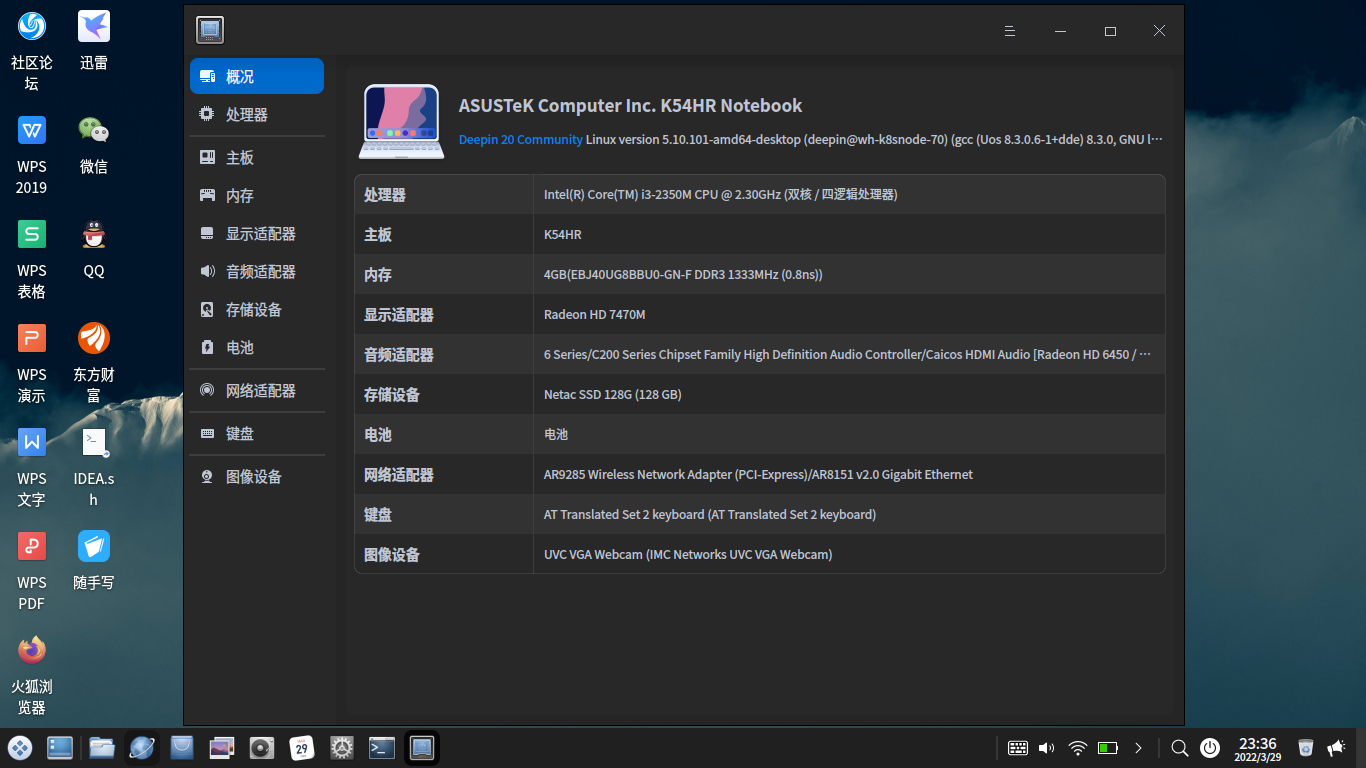Open the Deepin 20 Community link
The height and width of the screenshot is (768, 1366).
pos(520,140)
